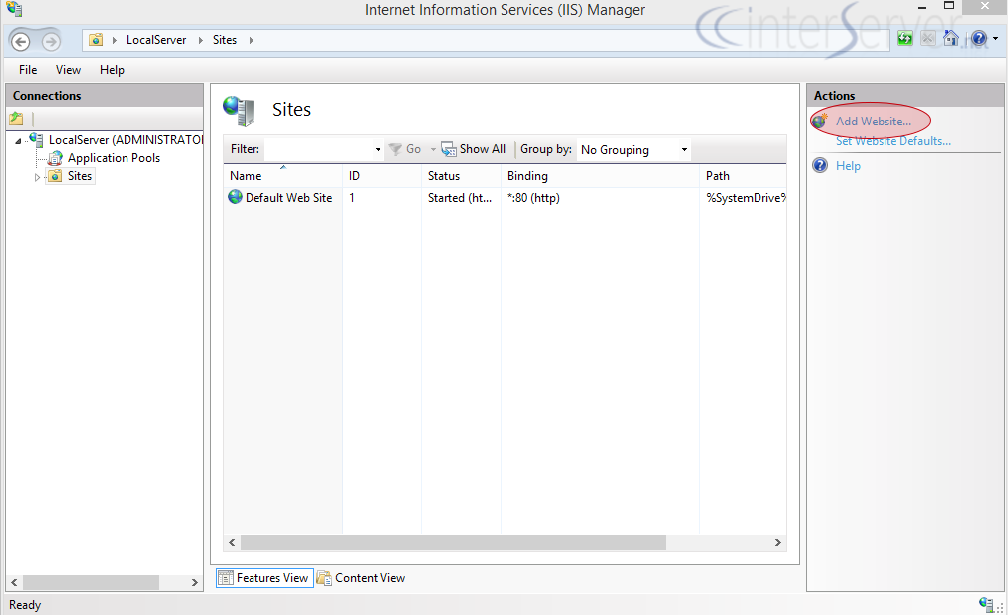Click the Help icon in Actions pane
The height and width of the screenshot is (615, 1008).
pyautogui.click(x=820, y=165)
